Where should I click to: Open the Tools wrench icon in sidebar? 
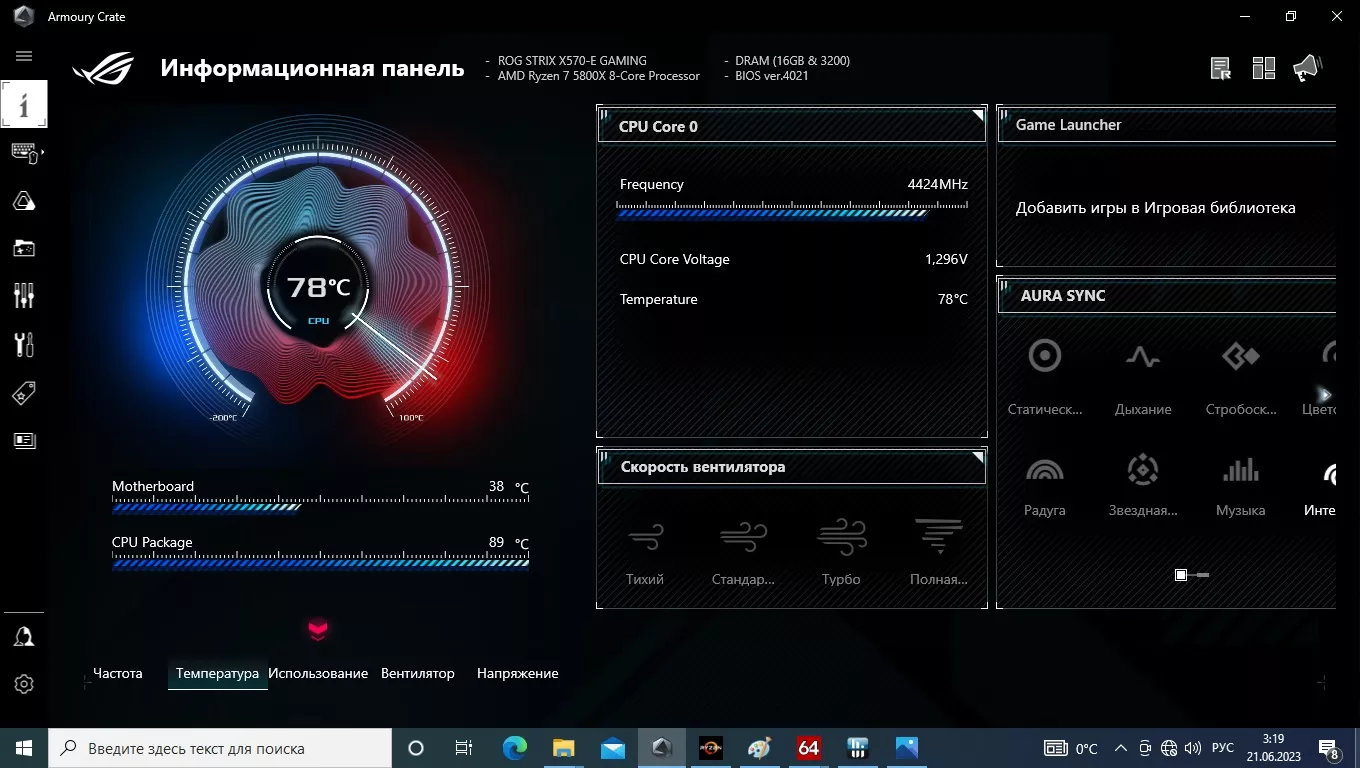[x=24, y=344]
